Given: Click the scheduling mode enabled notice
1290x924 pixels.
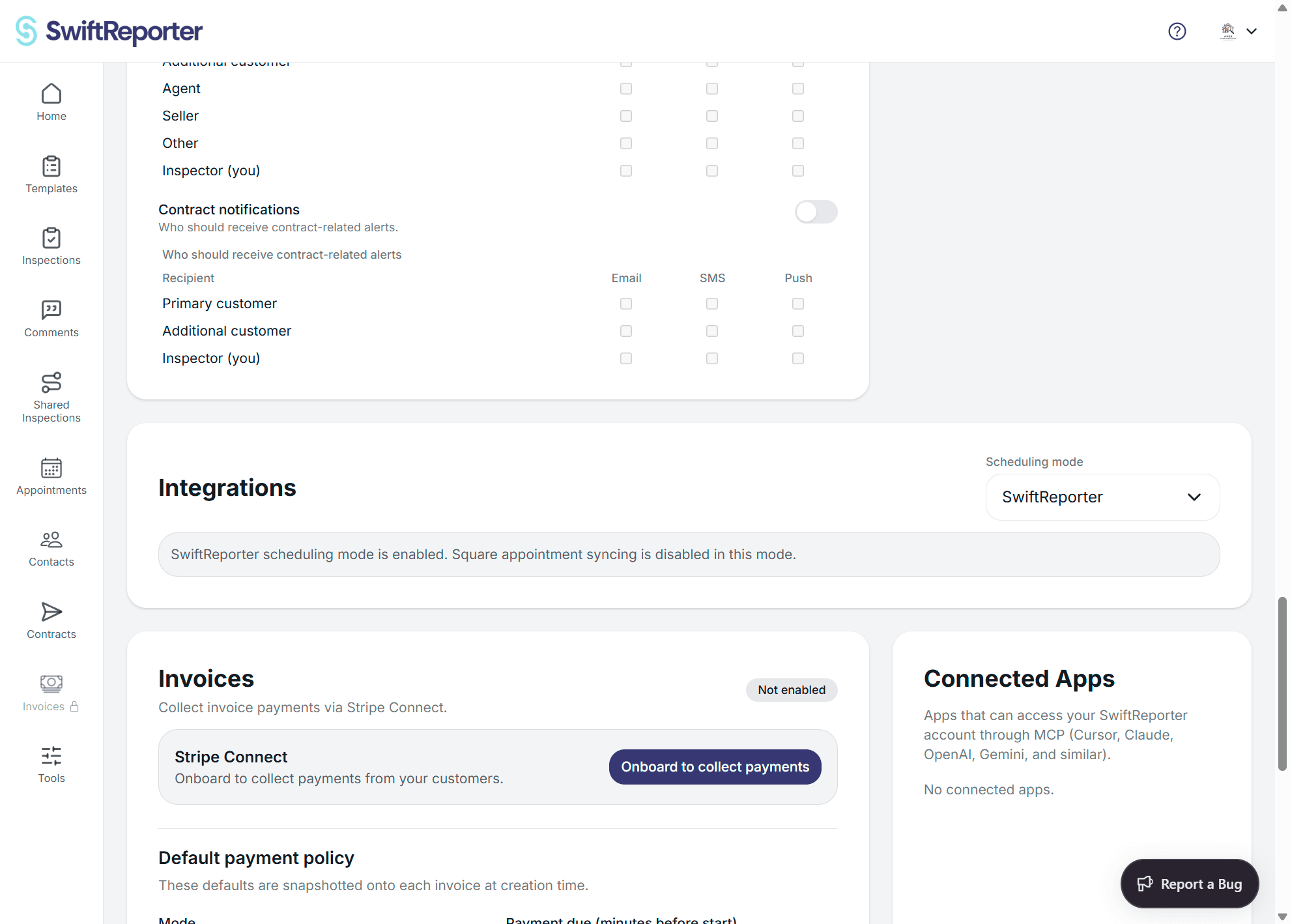Looking at the screenshot, I should (689, 555).
